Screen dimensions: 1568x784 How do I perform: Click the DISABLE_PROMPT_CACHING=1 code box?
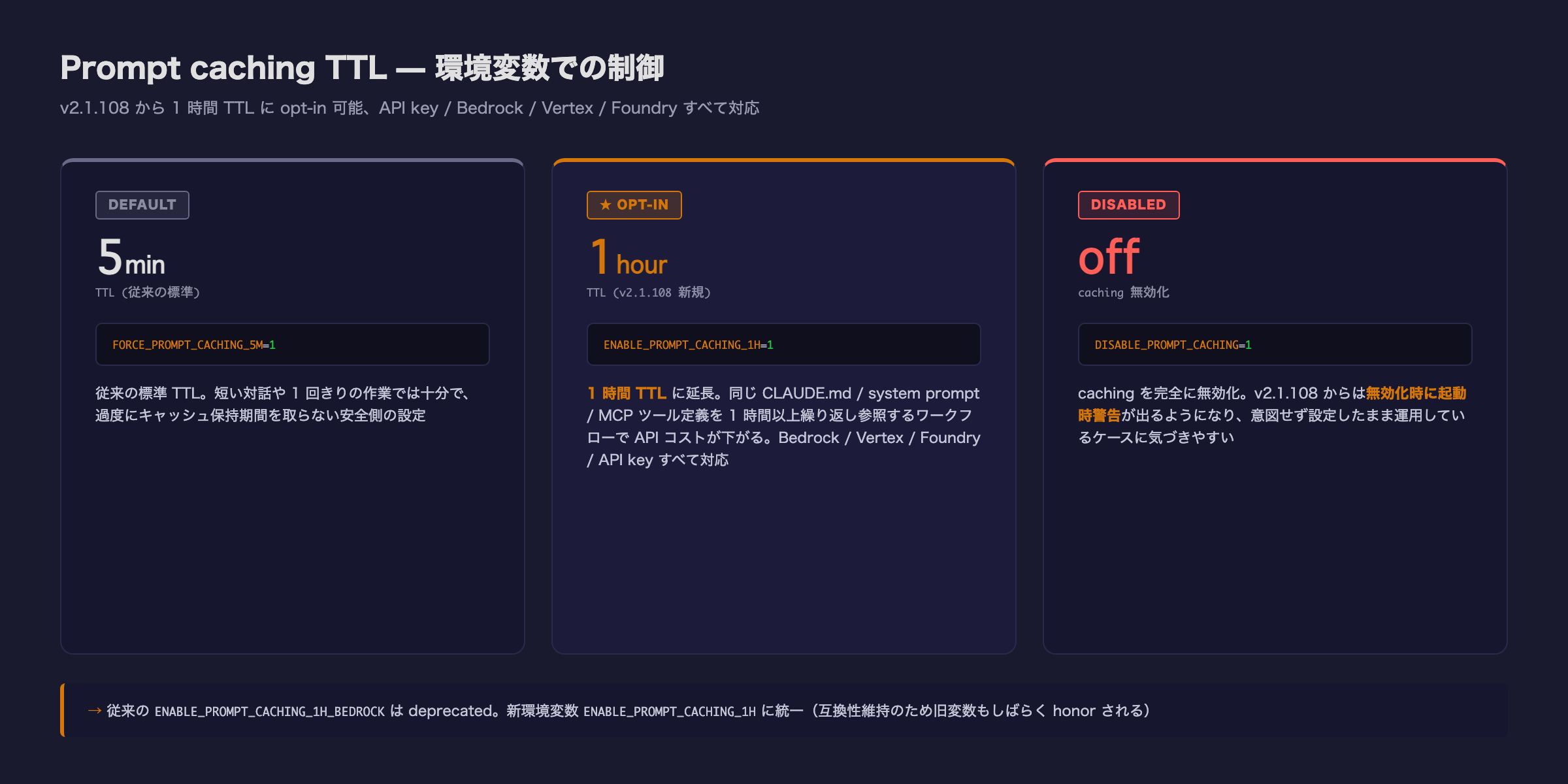(1275, 344)
